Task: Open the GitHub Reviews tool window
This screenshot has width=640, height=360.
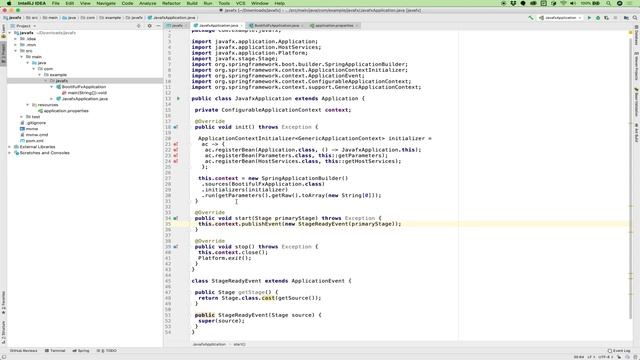Action: pos(24,351)
